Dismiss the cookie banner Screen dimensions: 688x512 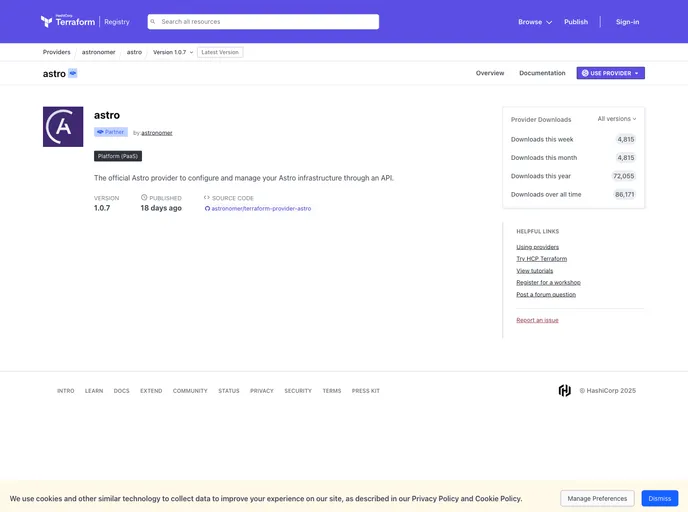click(x=659, y=498)
